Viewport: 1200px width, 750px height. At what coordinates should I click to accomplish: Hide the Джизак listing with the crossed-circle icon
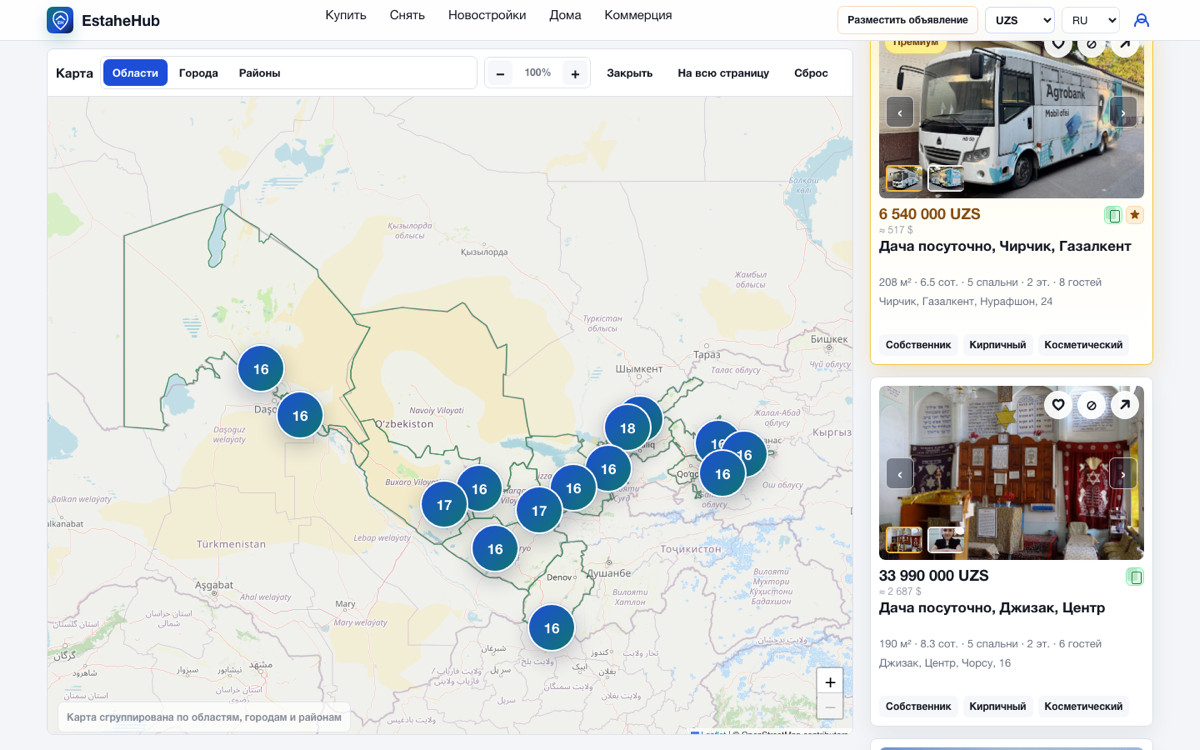1092,404
